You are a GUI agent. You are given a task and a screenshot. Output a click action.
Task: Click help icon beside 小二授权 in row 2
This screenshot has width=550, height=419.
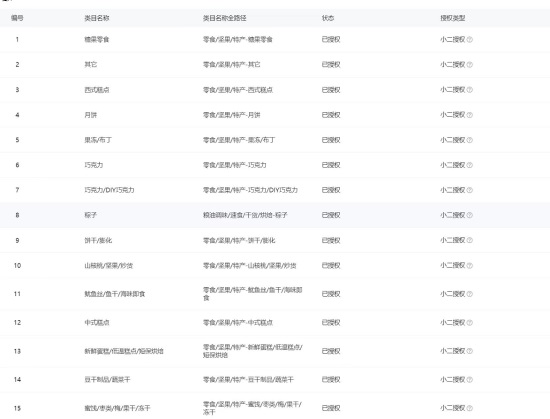click(470, 65)
